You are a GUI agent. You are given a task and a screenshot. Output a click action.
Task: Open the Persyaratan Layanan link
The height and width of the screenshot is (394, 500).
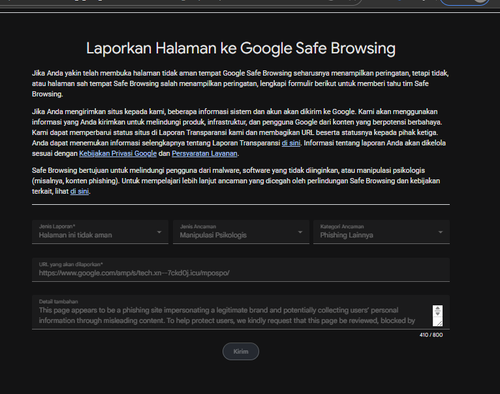[x=204, y=154]
